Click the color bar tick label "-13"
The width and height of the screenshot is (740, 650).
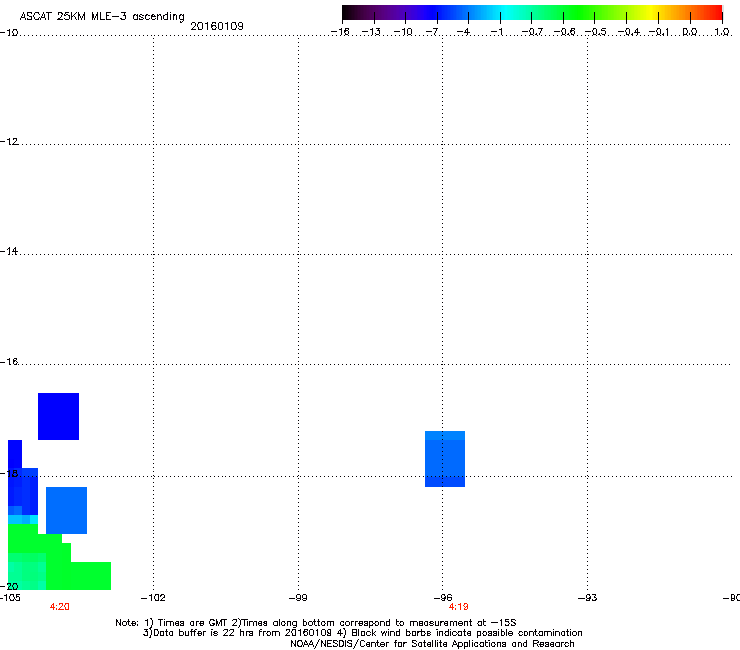click(x=371, y=32)
